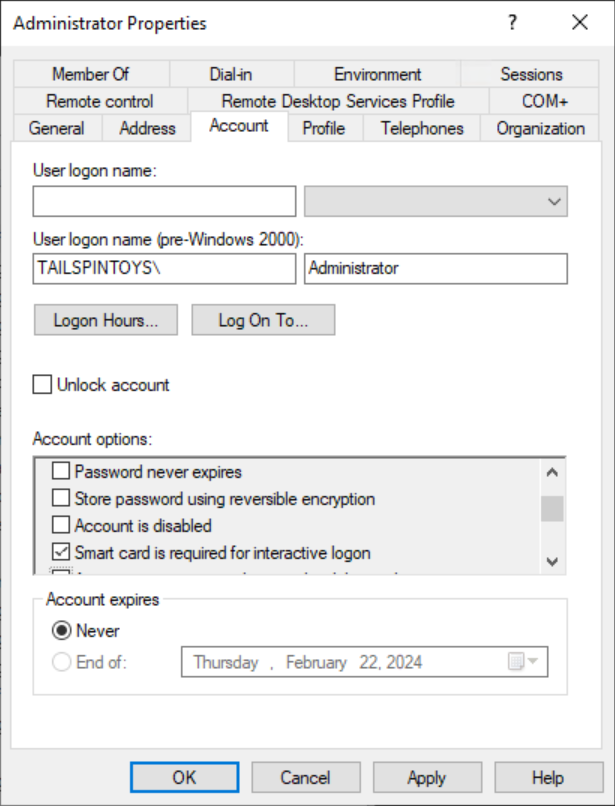This screenshot has height=806, width=615.
Task: Open the Member Of tab
Action: click(x=91, y=74)
